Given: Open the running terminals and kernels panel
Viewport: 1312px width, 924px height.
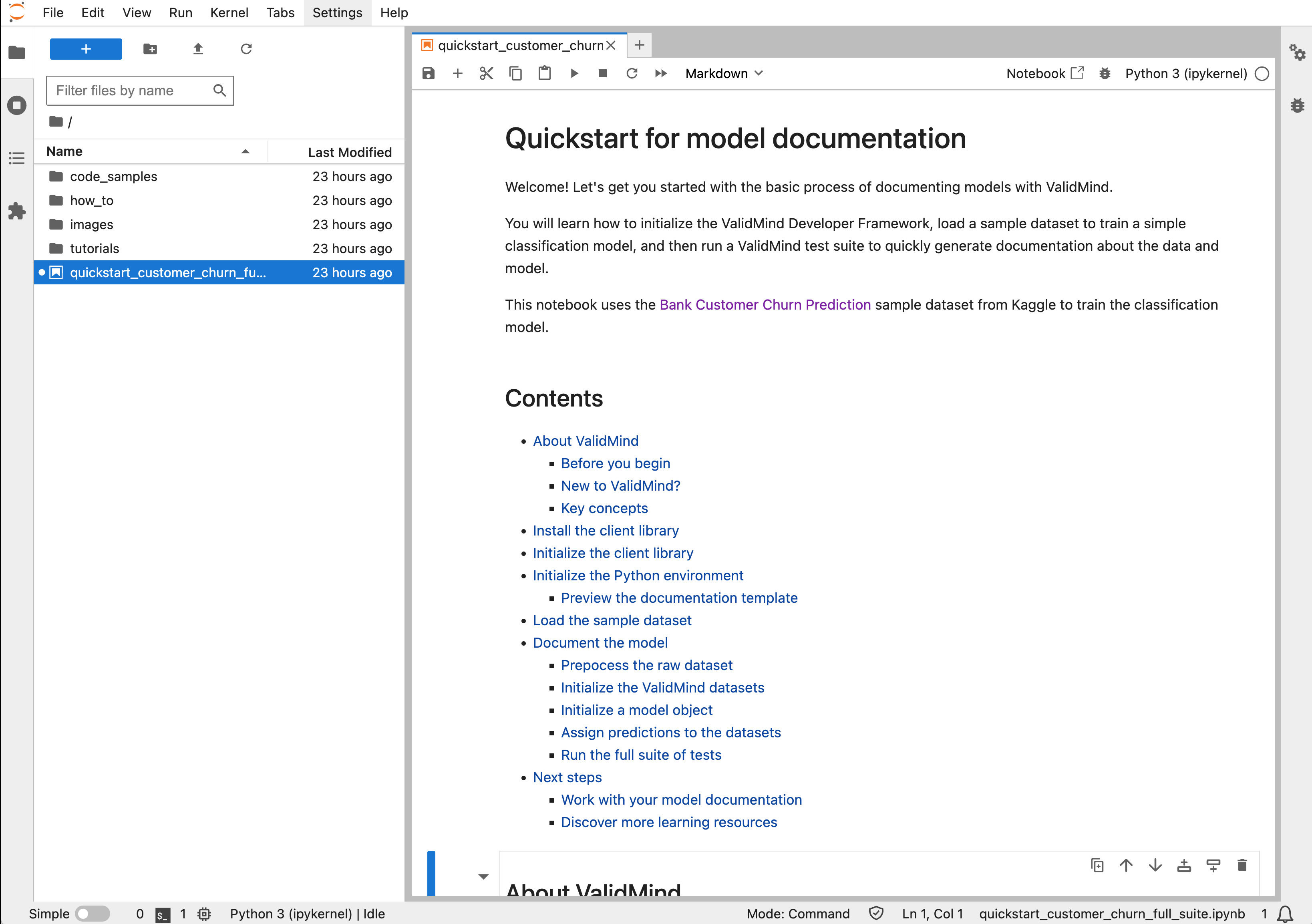Looking at the screenshot, I should (16, 105).
